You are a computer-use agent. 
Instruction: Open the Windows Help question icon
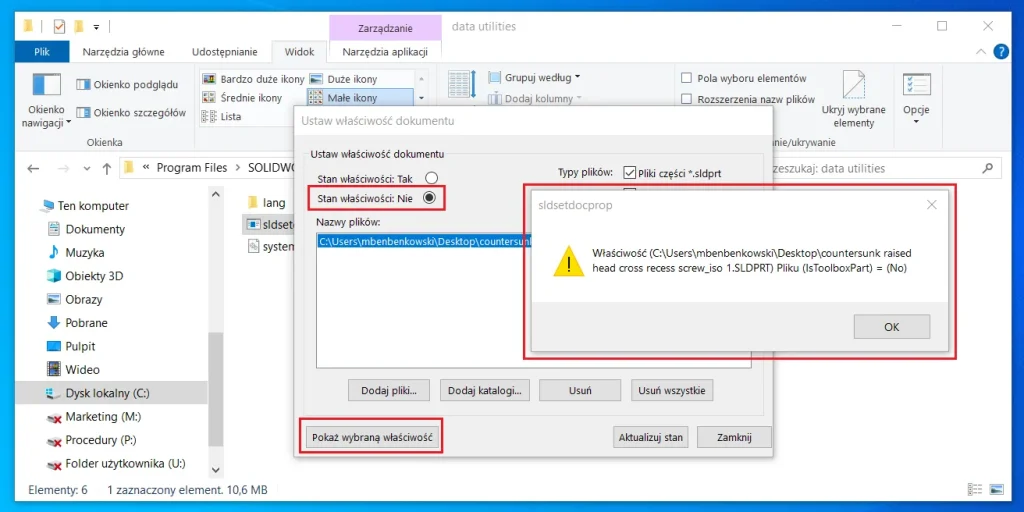click(1000, 52)
